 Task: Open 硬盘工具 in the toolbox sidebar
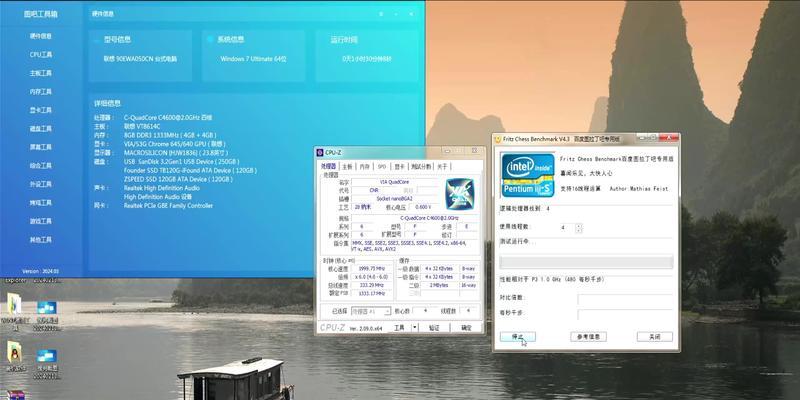[40, 129]
